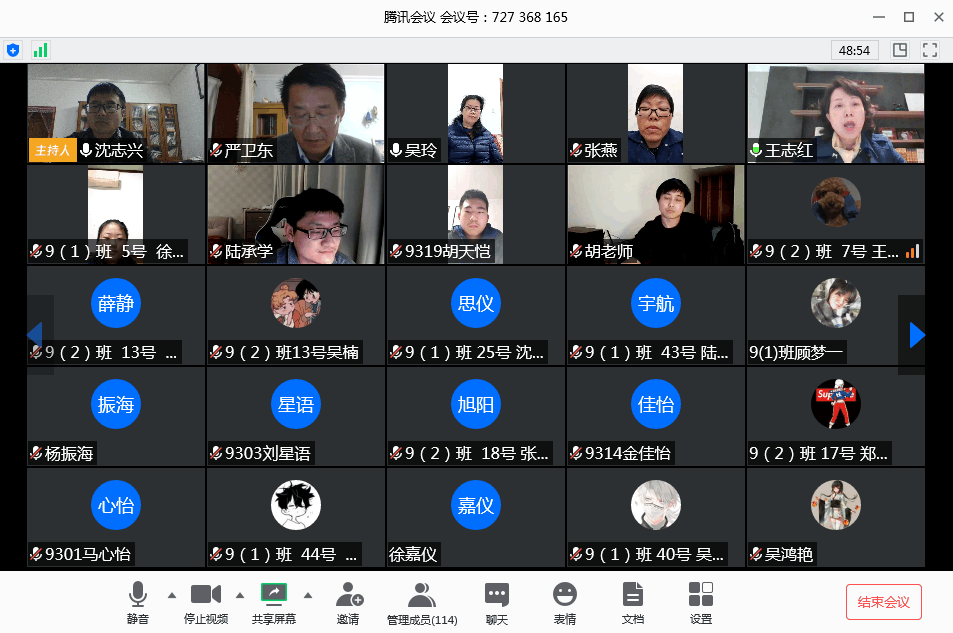Select 王志红's video thumbnail

pyautogui.click(x=835, y=113)
